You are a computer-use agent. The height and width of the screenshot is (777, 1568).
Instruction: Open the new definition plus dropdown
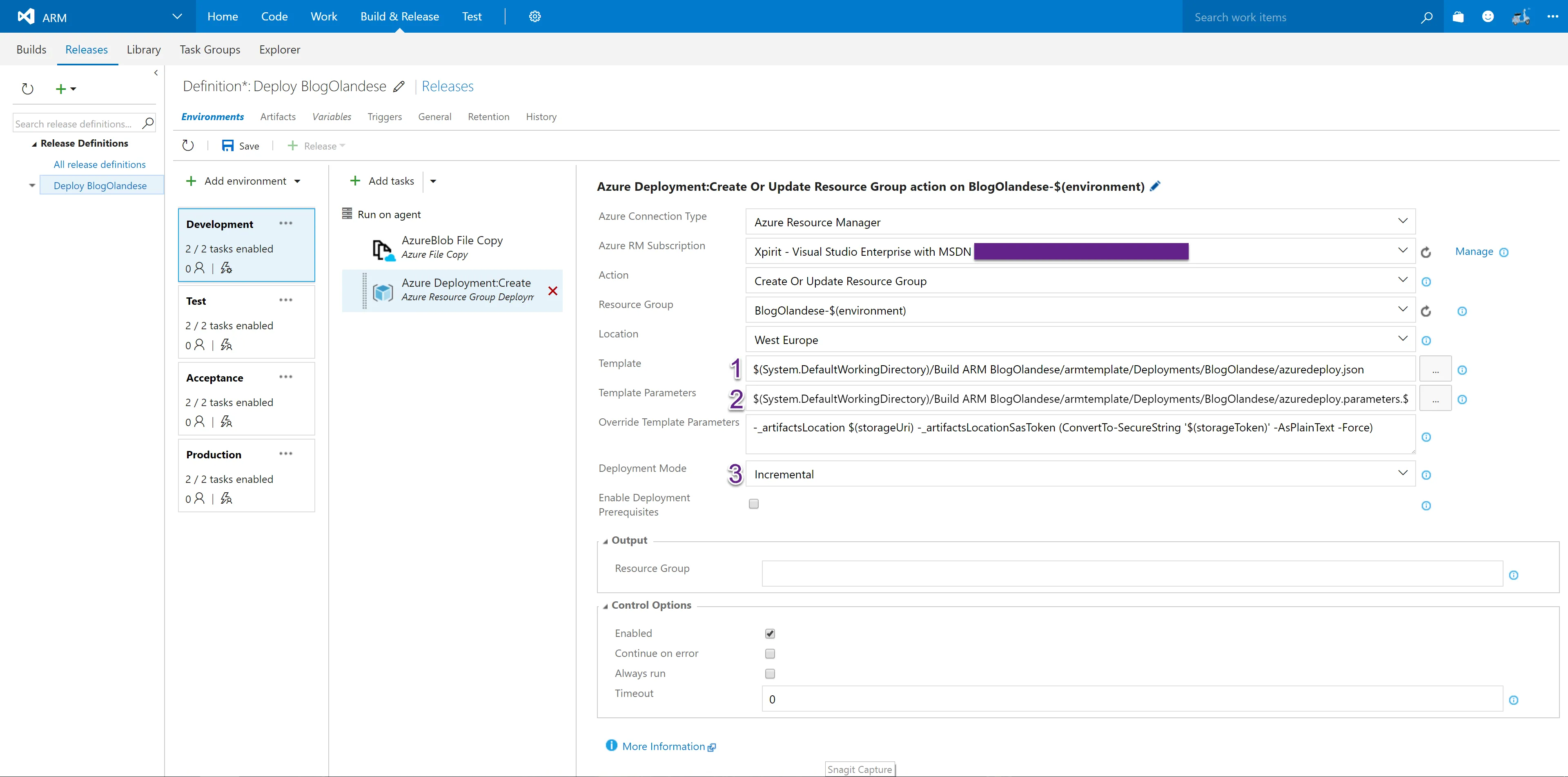[x=66, y=89]
